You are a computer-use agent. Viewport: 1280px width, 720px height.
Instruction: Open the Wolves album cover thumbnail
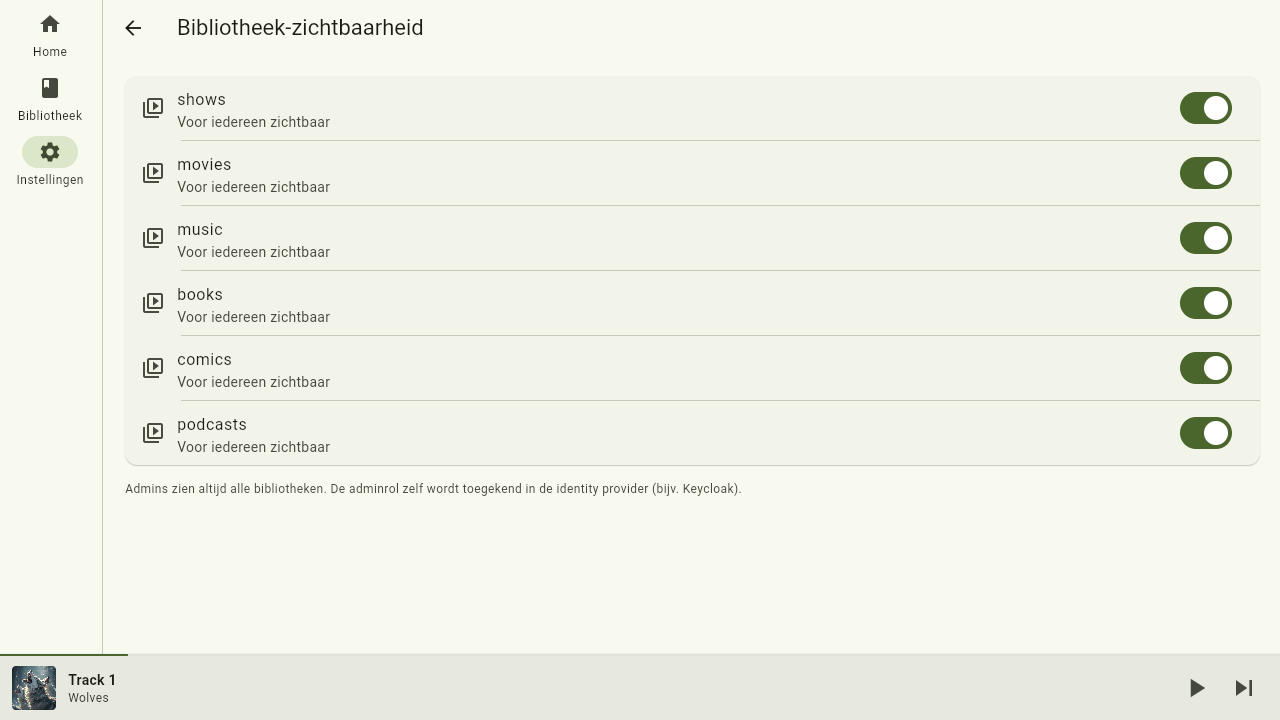click(x=34, y=688)
